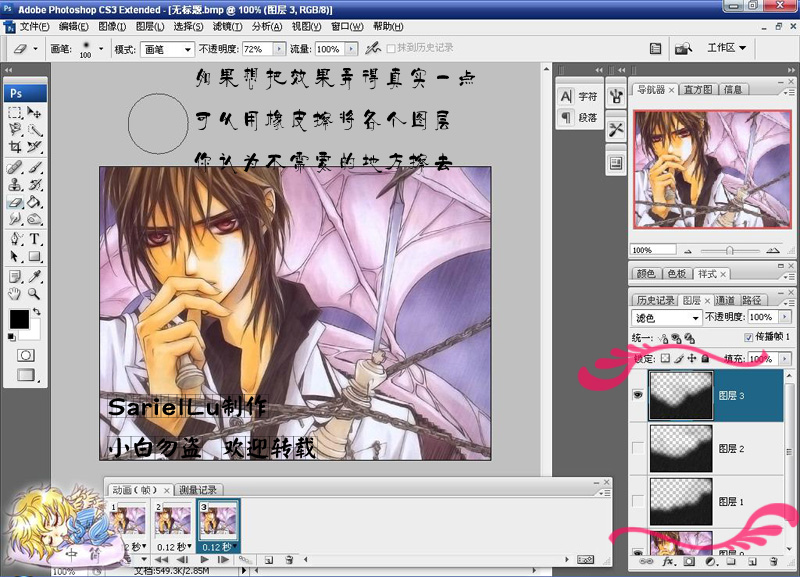Toggle lock position
800x577 pixels.
[x=692, y=359]
